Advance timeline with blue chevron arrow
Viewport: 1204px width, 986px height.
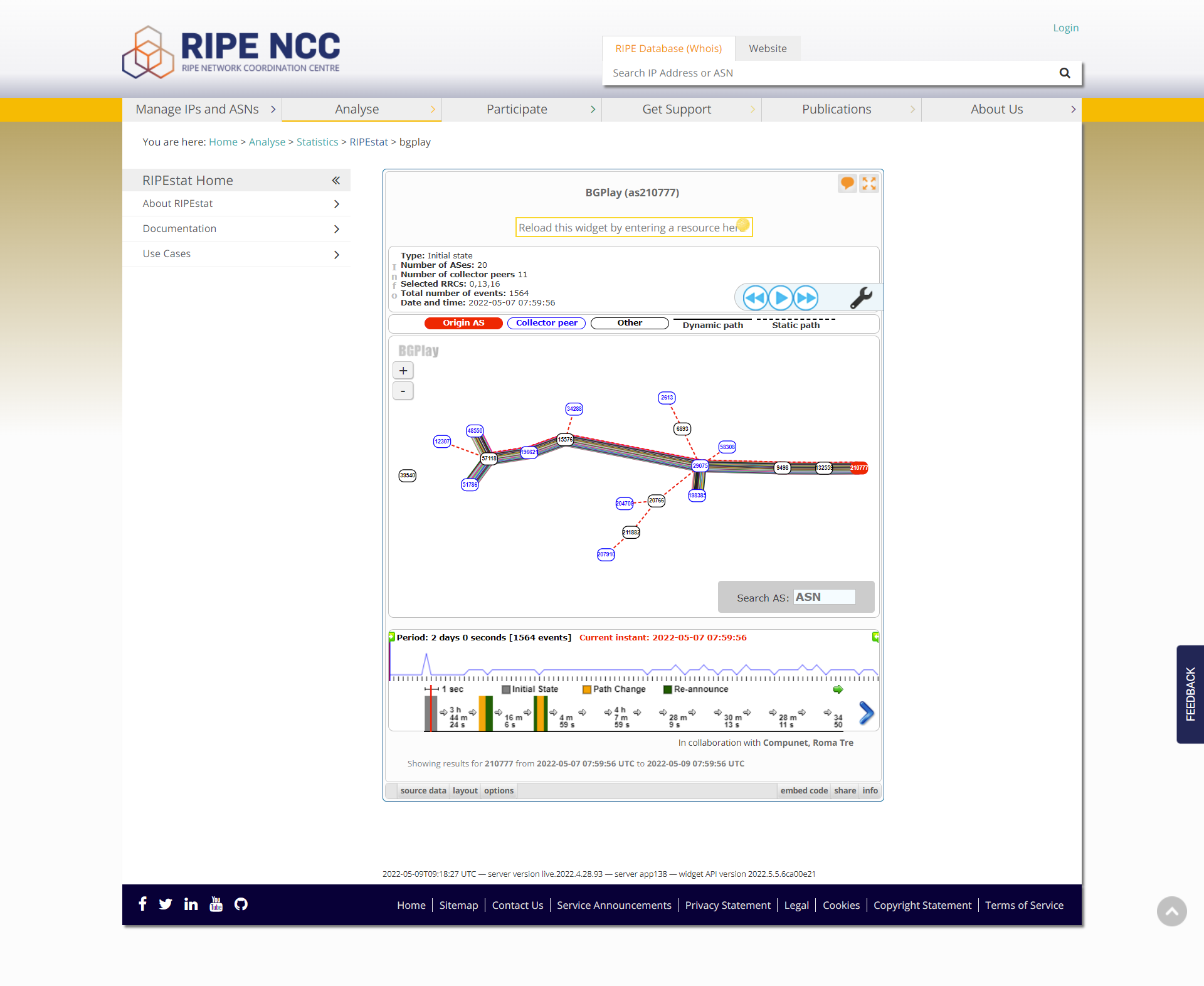(x=867, y=713)
